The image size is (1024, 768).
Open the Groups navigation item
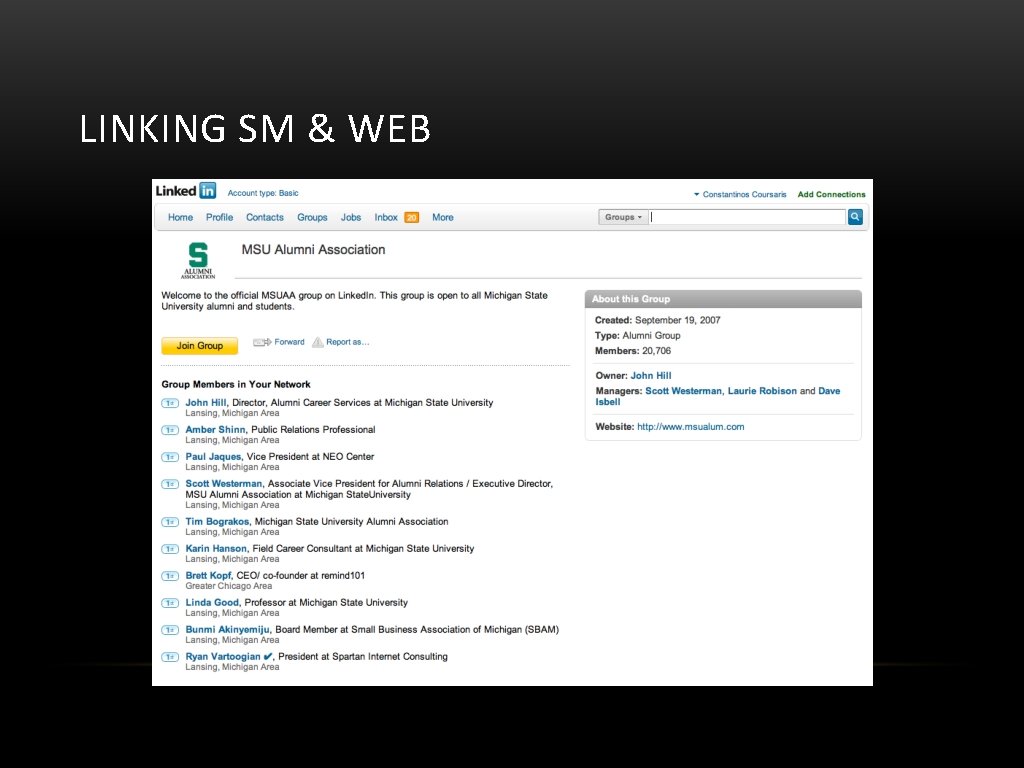click(312, 217)
